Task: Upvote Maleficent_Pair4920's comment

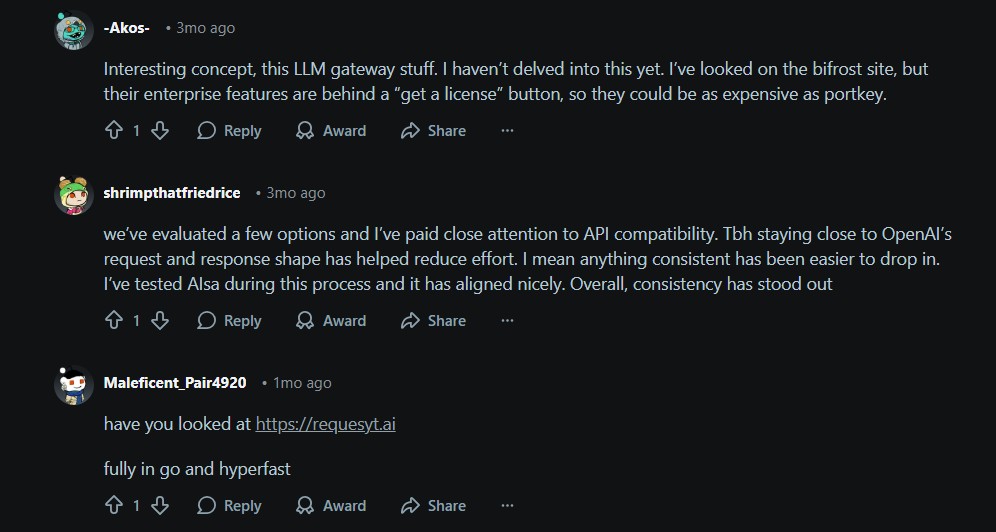Action: [113, 506]
